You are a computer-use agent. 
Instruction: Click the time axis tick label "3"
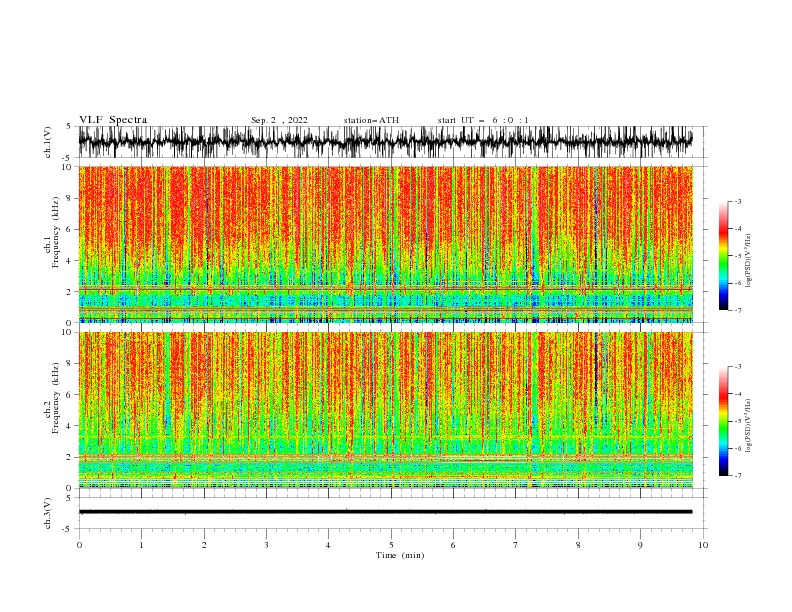pos(267,545)
